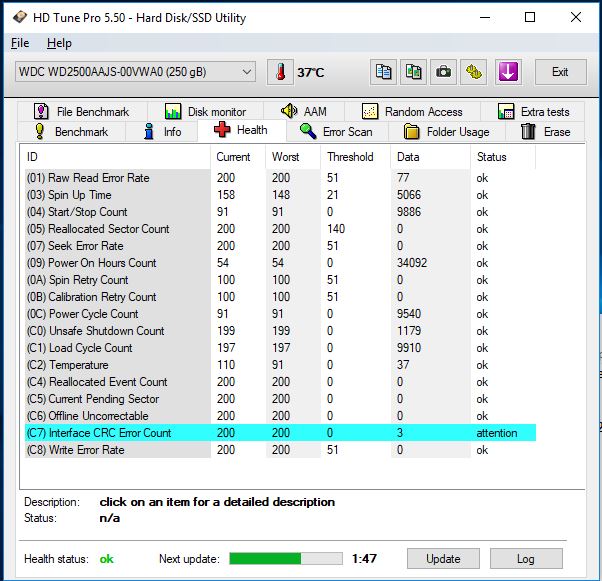
Task: Switch to the Folder Usage tab
Action: [x=447, y=132]
